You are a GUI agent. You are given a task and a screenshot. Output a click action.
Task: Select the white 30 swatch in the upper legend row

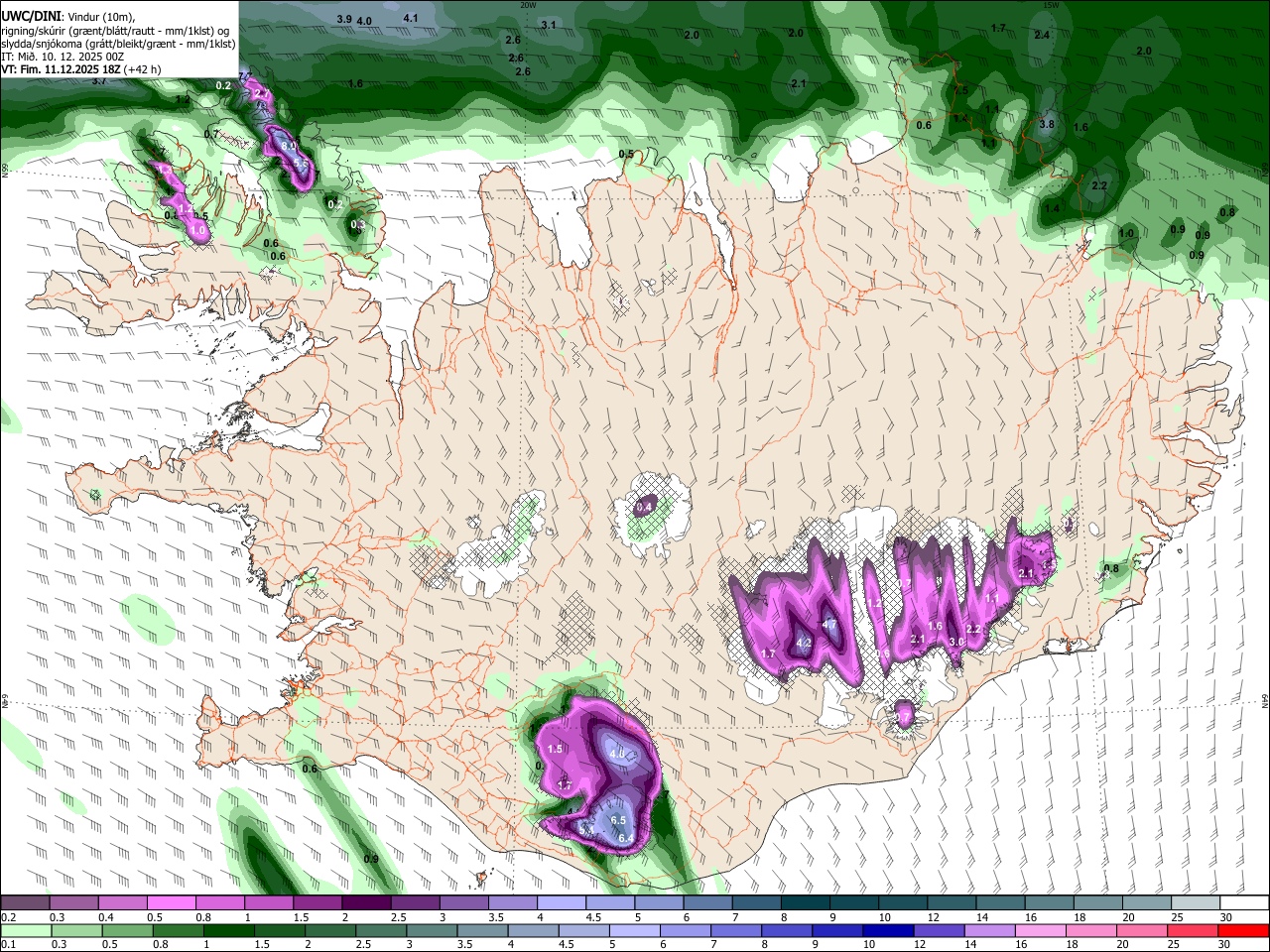click(x=1242, y=902)
